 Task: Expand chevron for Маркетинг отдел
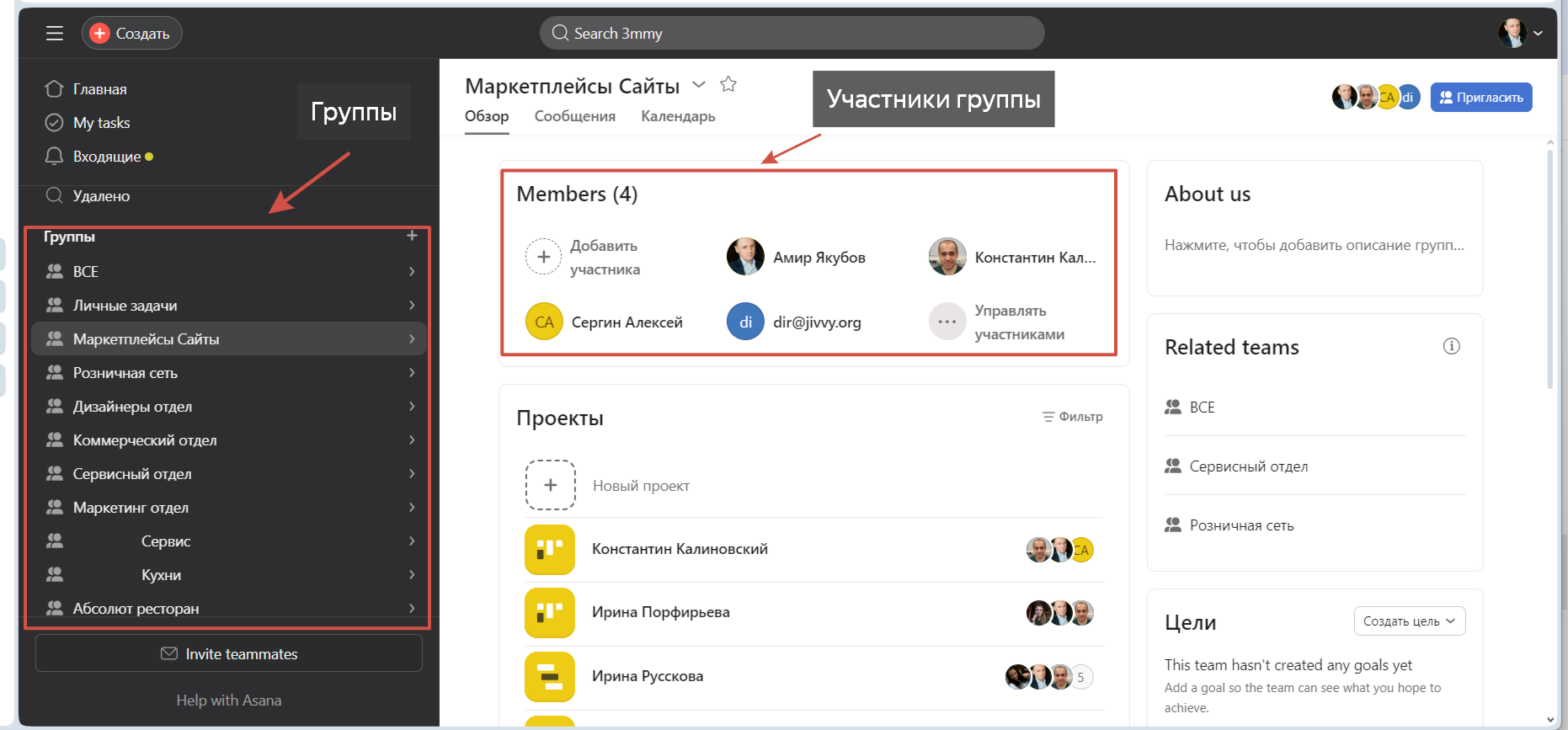tap(412, 507)
